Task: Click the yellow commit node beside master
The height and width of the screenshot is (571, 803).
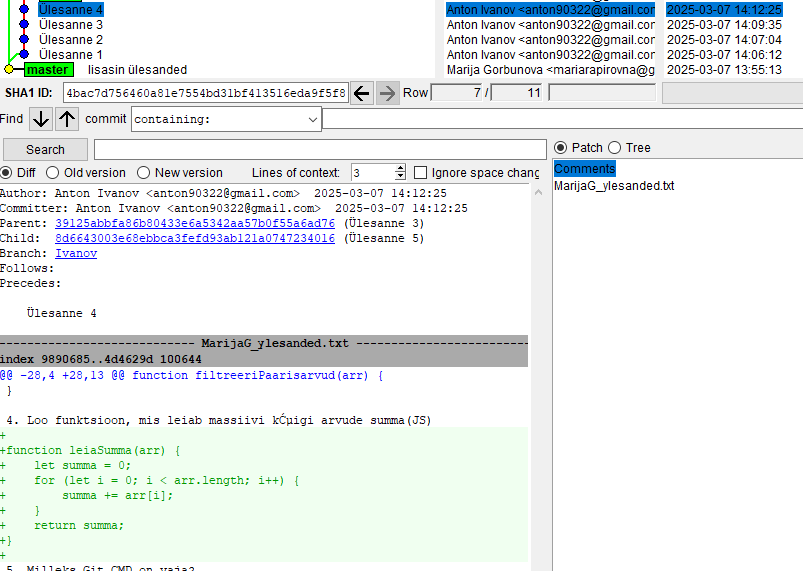Action: click(x=9, y=70)
